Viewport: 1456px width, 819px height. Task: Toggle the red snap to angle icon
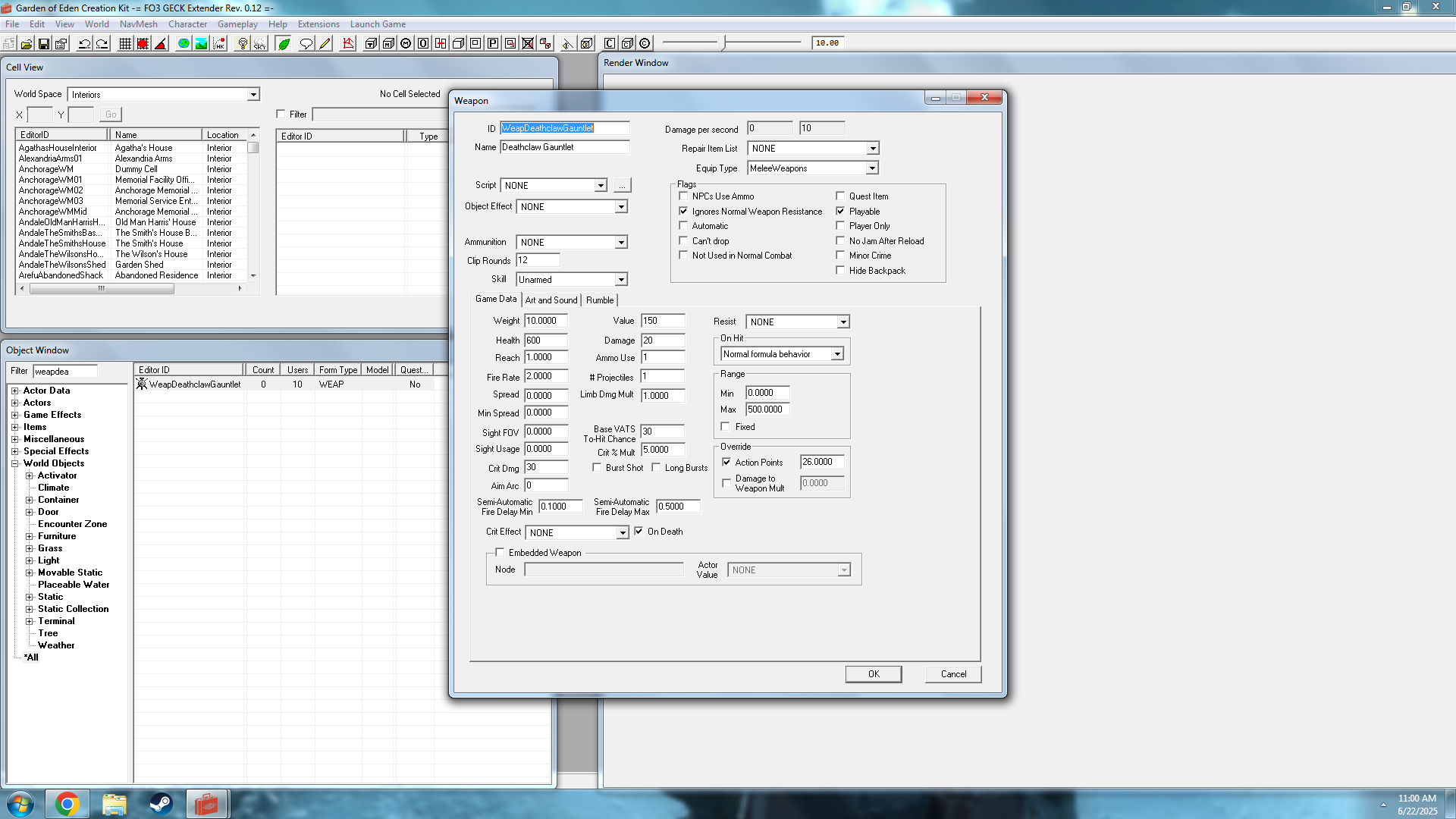(143, 43)
